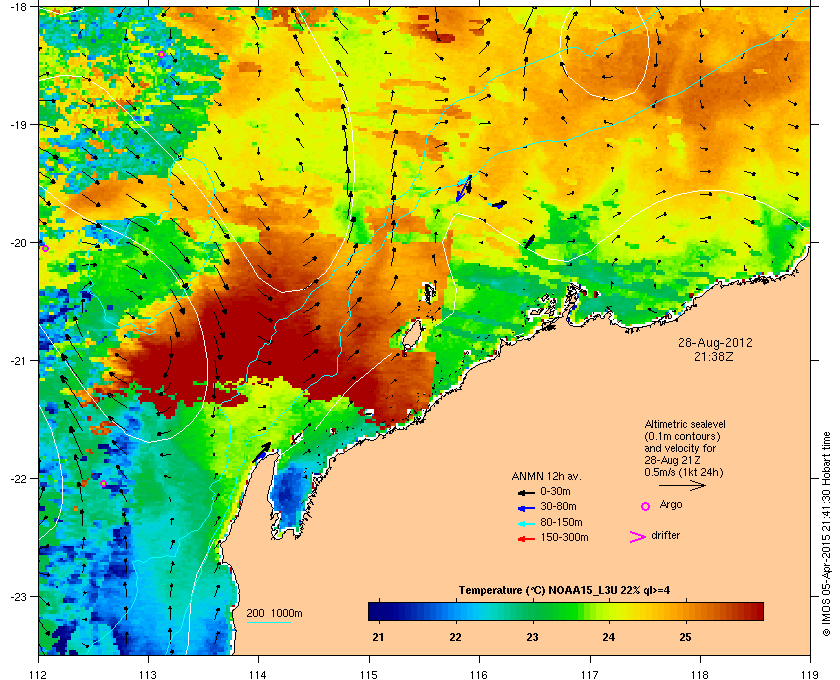The width and height of the screenshot is (840, 680).
Task: Click the cyan isobath legend line
Action: pos(268,623)
